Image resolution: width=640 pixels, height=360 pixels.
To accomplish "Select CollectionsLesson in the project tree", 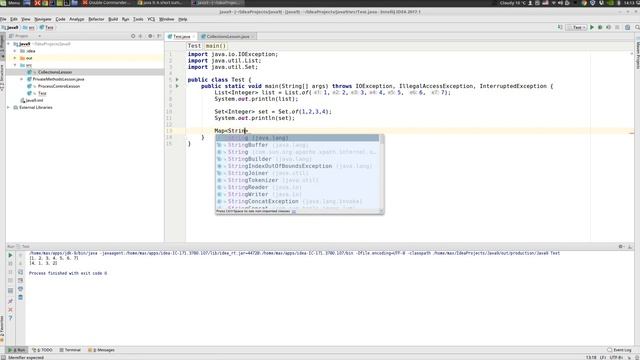I will click(x=55, y=72).
